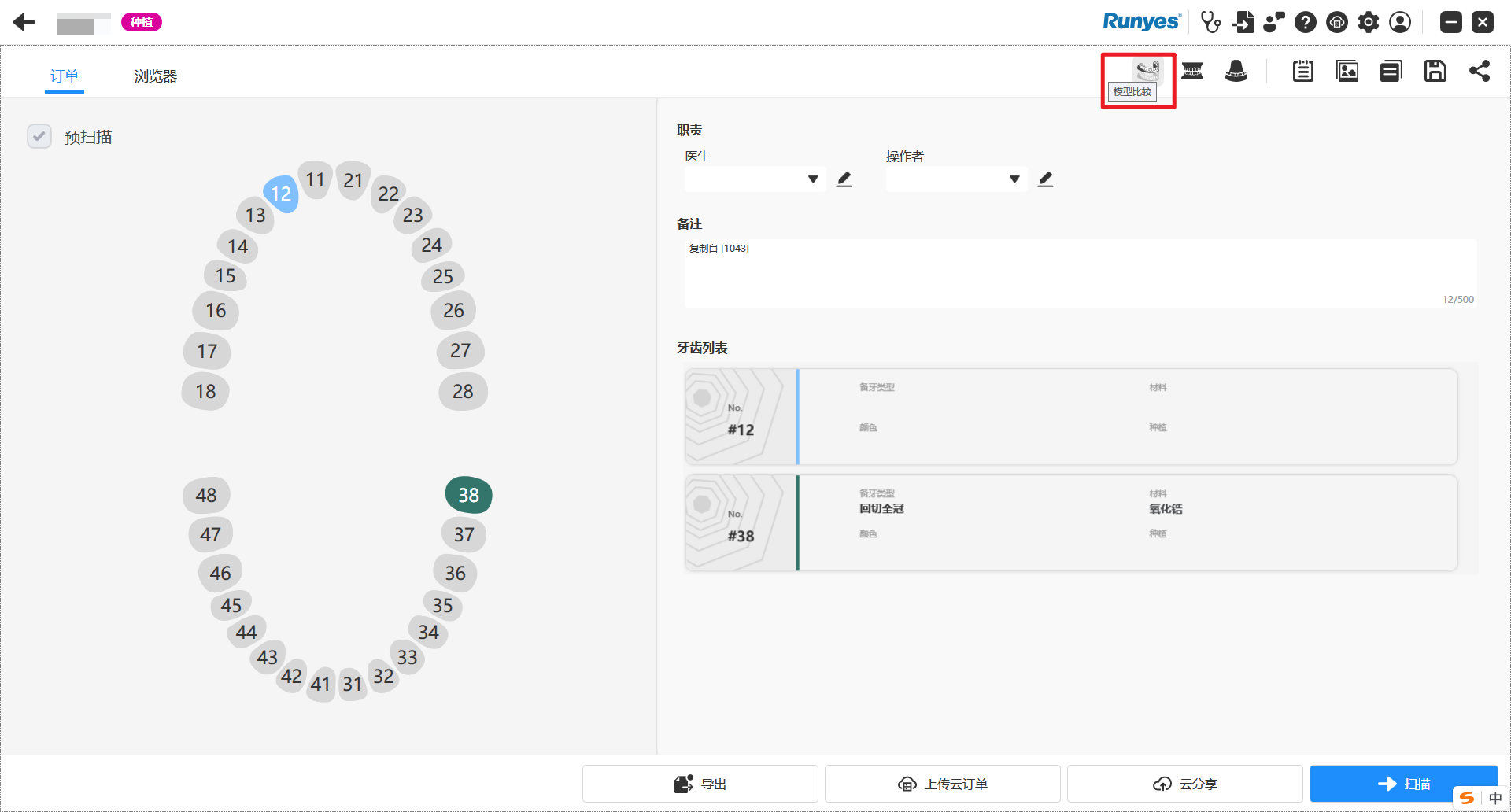Open the clipboard order notes icon
The height and width of the screenshot is (812, 1511).
tap(1302, 71)
